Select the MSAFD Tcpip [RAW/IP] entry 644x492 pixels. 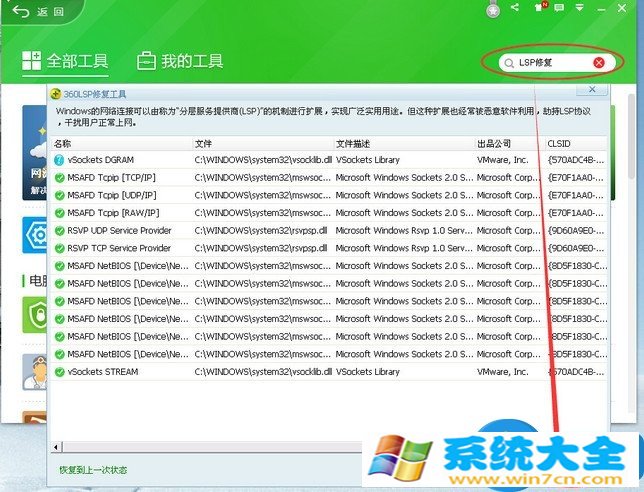pyautogui.click(x=113, y=213)
